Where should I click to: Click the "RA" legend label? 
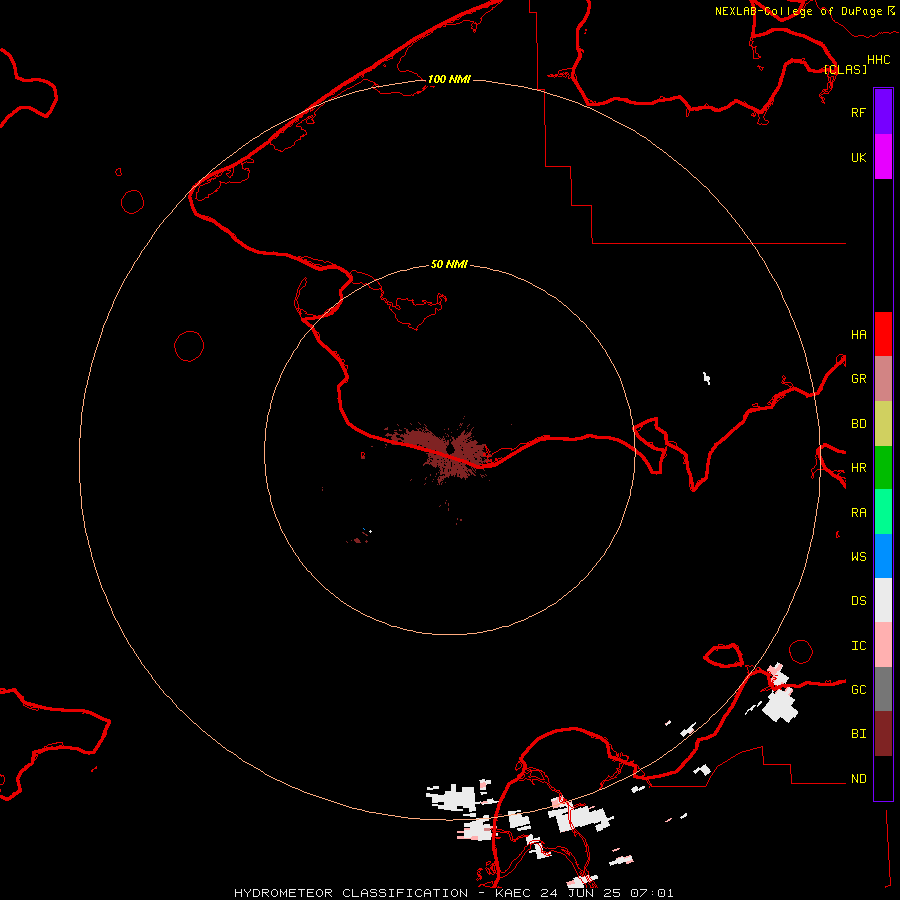[x=858, y=513]
